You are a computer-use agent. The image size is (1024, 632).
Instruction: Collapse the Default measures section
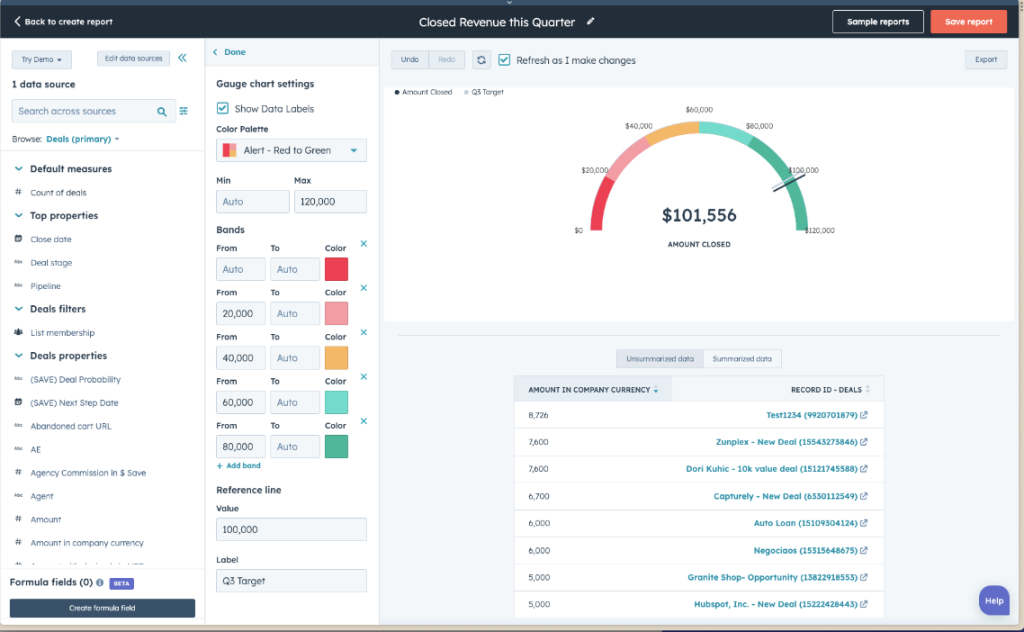pos(19,169)
